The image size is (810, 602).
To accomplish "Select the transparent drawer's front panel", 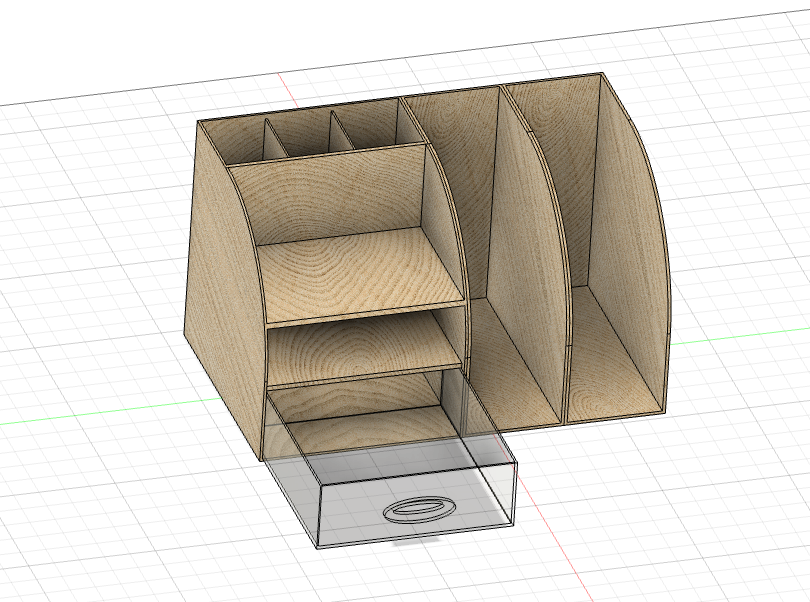I will pos(417,506).
